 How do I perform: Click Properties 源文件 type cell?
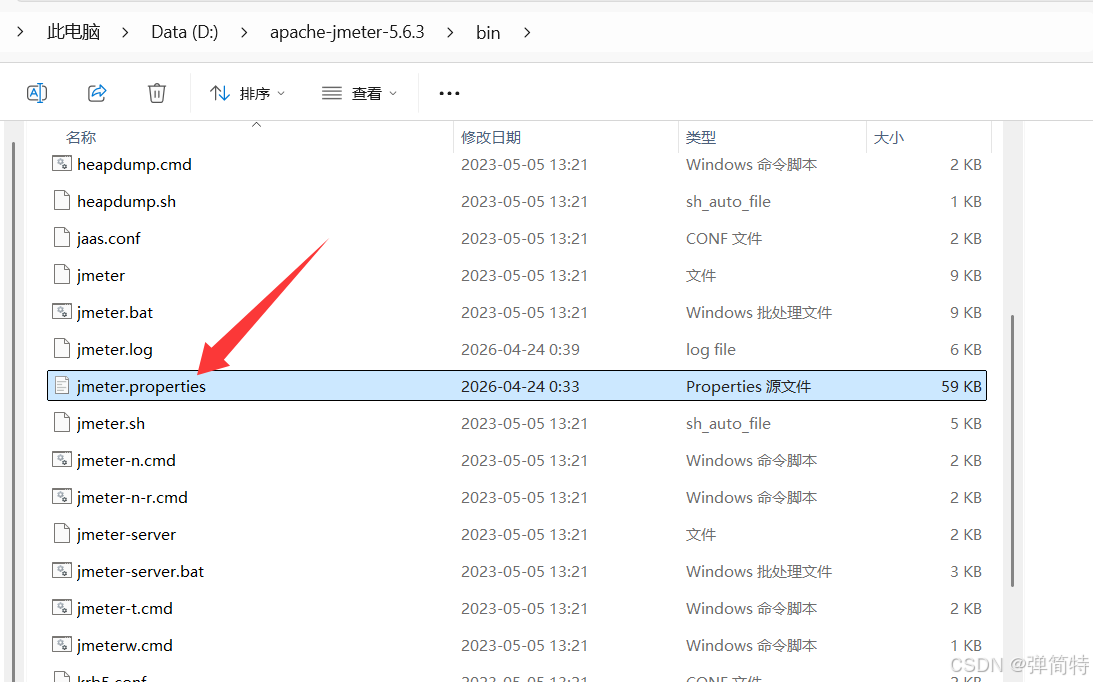[x=748, y=386]
